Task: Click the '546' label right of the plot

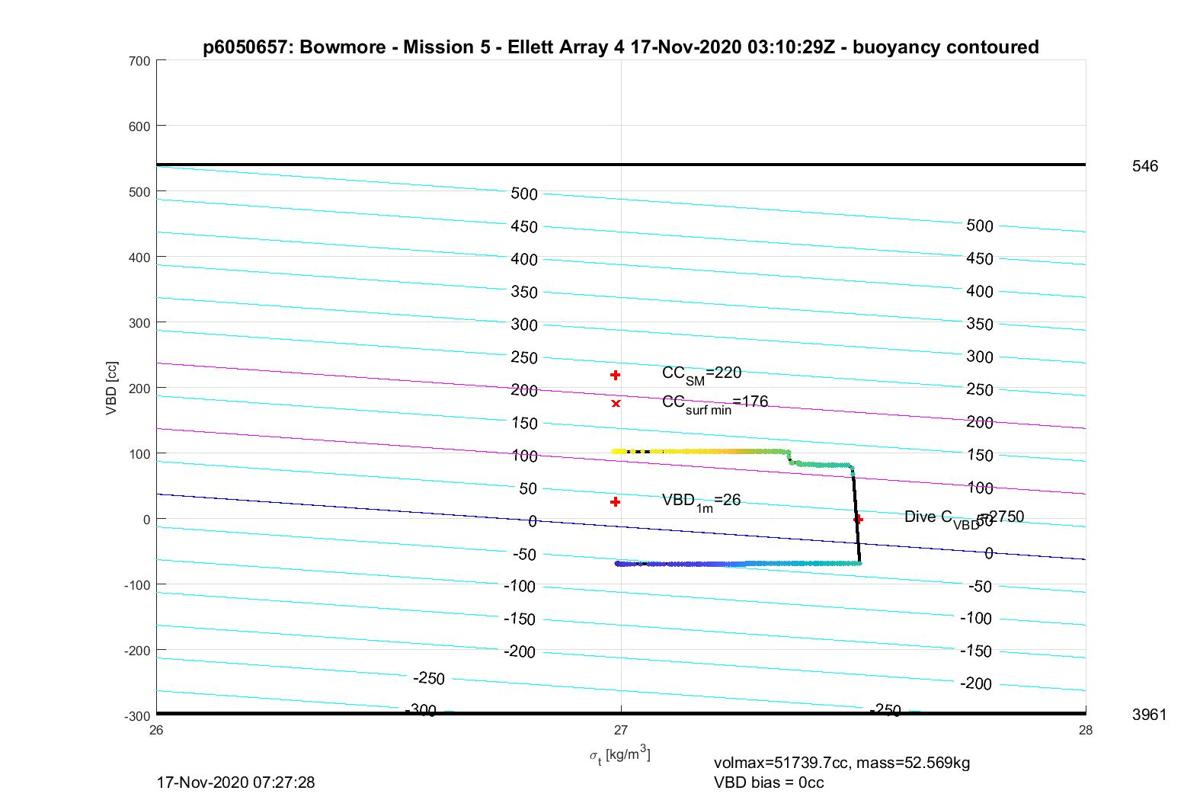Action: [1145, 166]
